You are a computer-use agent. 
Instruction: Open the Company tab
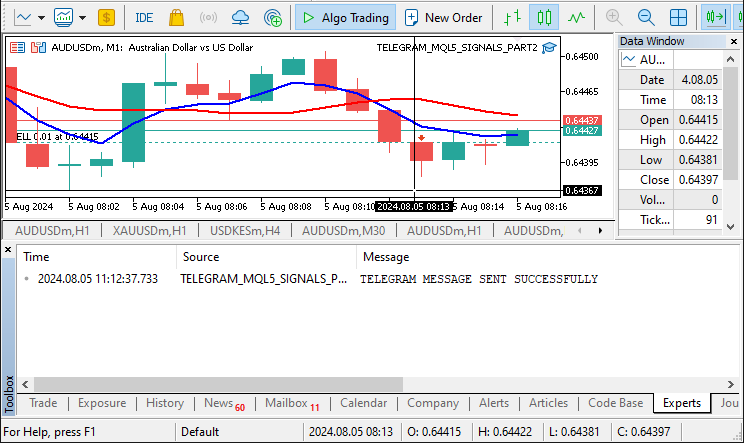point(433,403)
